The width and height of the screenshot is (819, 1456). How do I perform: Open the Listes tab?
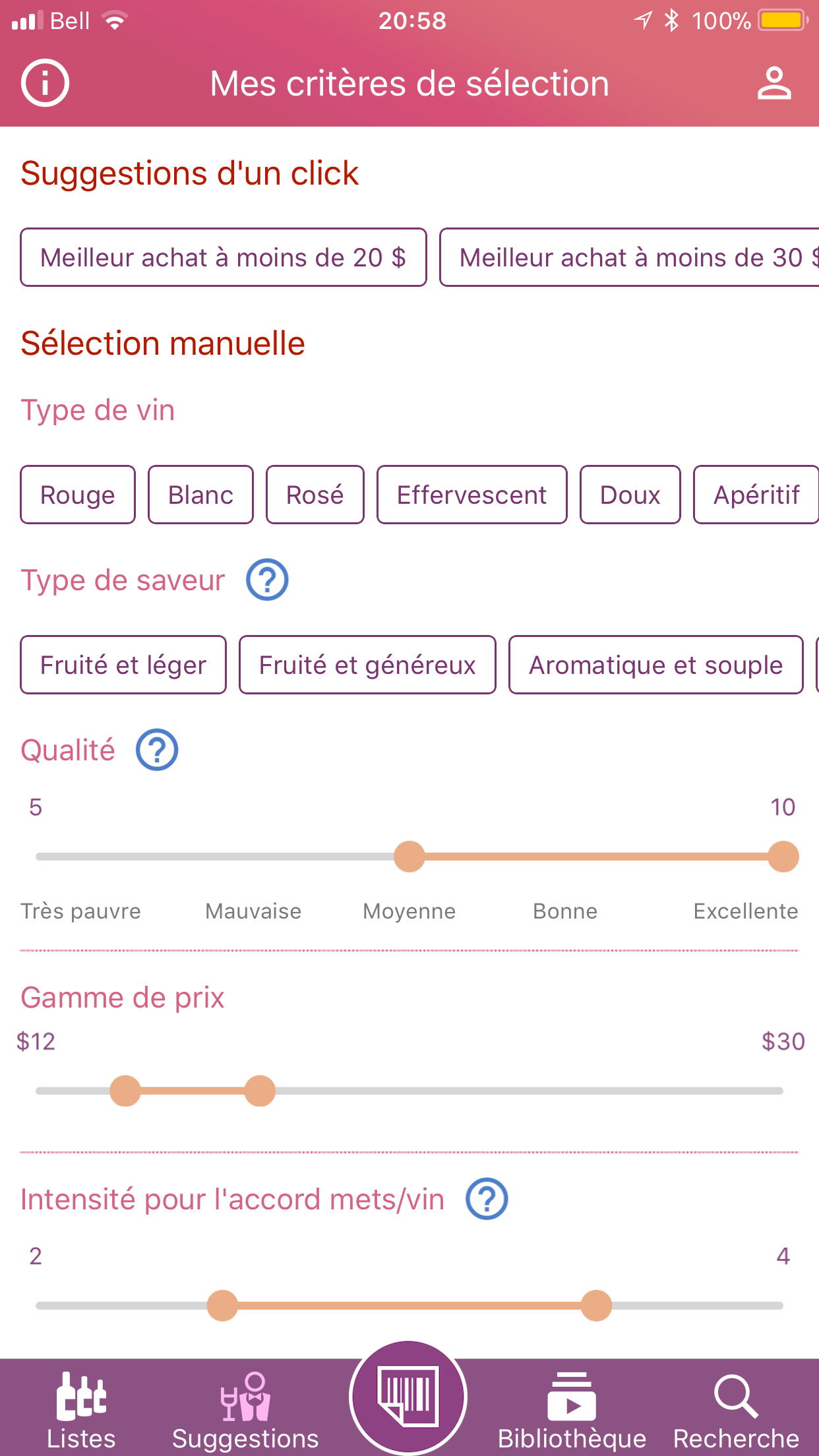pyautogui.click(x=81, y=1410)
